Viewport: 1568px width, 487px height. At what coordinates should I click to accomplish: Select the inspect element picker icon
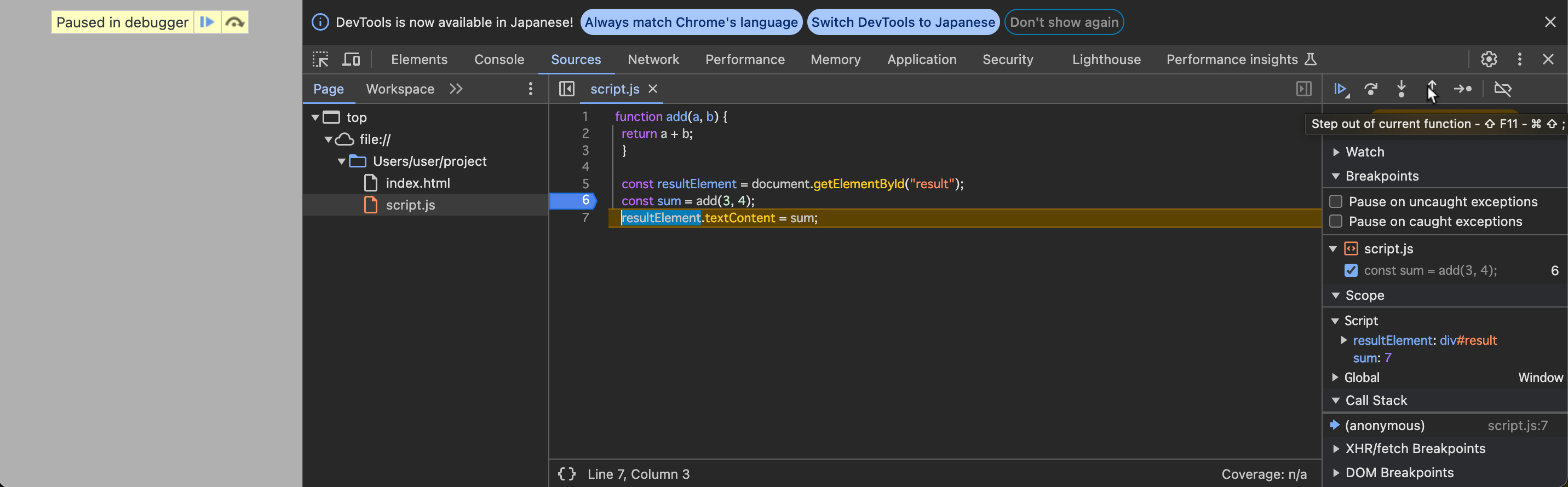[x=320, y=60]
